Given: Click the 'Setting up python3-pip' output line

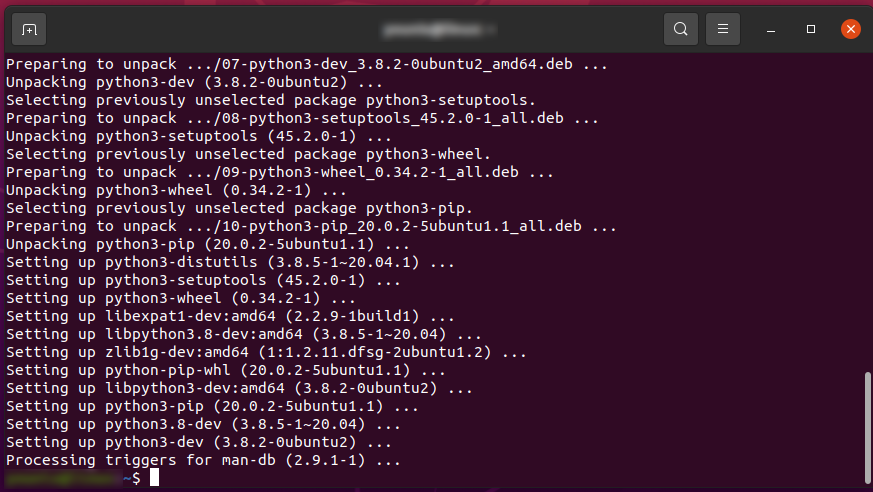Looking at the screenshot, I should click(x=212, y=406).
